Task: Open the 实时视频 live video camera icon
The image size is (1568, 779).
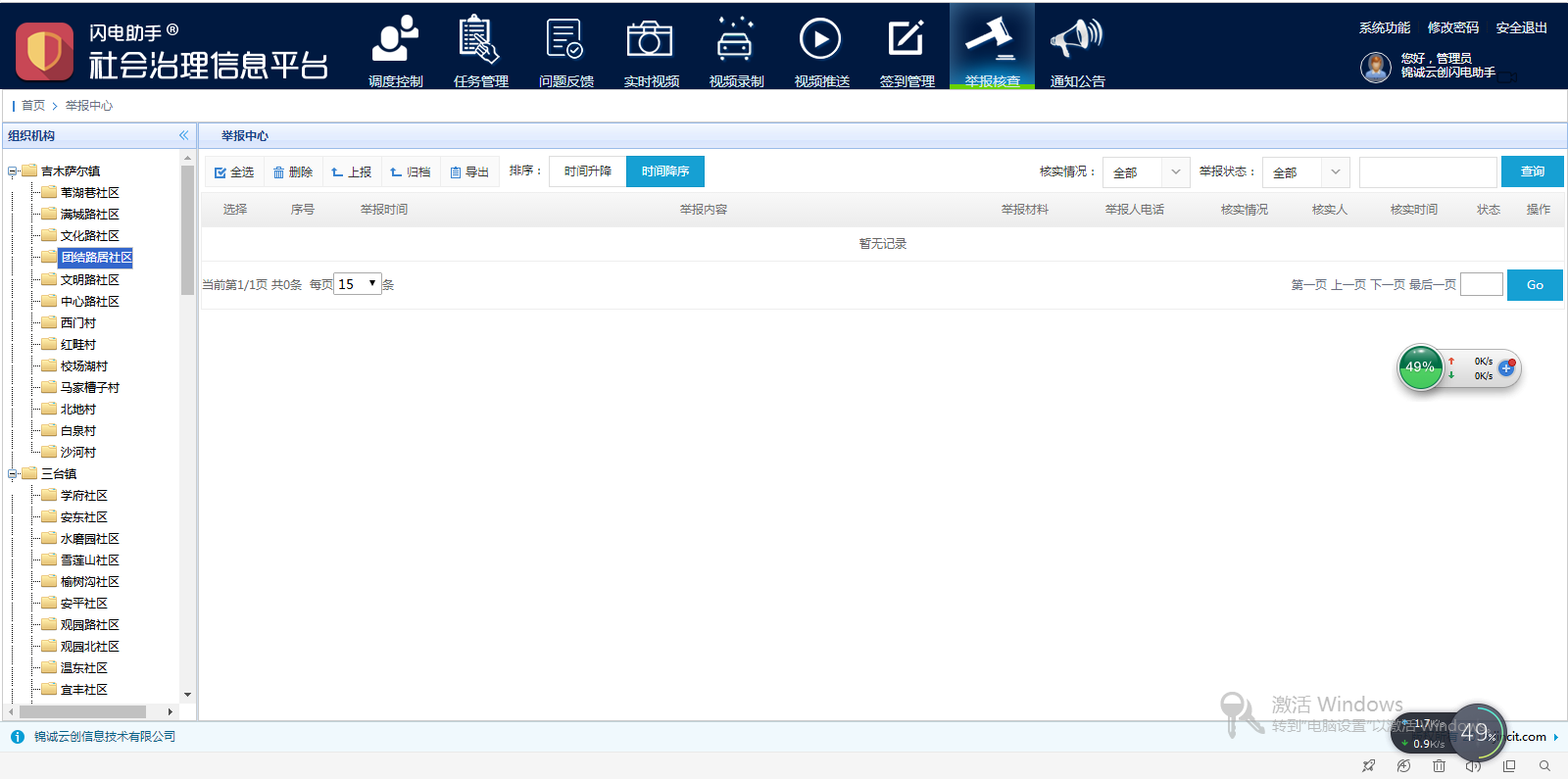Action: (651, 41)
